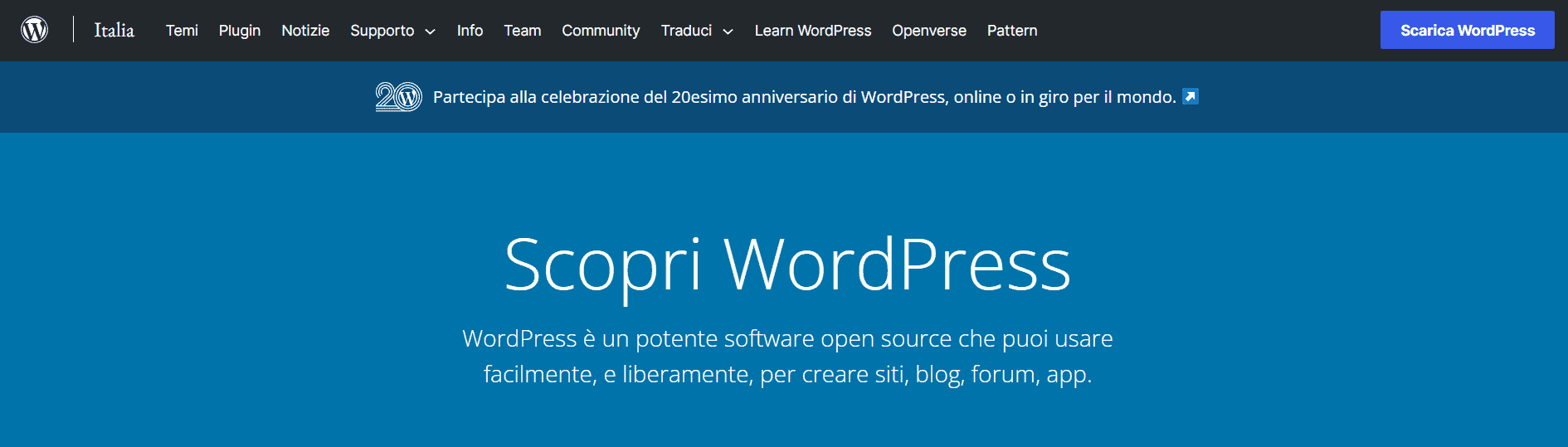1568x447 pixels.
Task: Open the 20th anniversary logo icon
Action: pyautogui.click(x=398, y=97)
